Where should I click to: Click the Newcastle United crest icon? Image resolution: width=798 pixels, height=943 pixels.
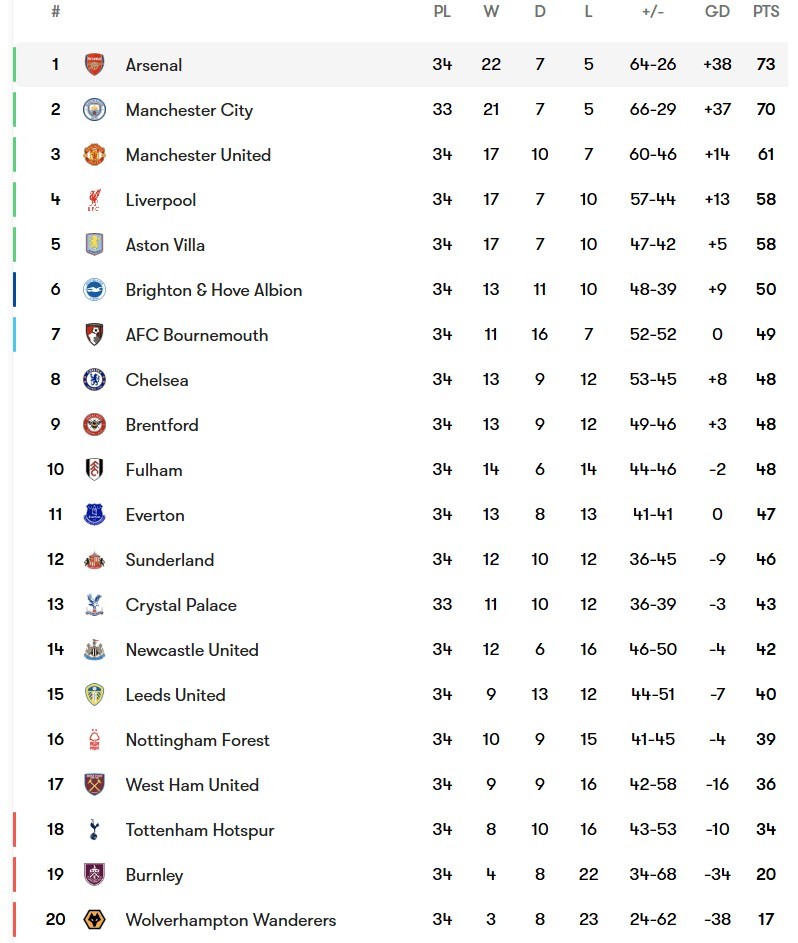pyautogui.click(x=94, y=650)
